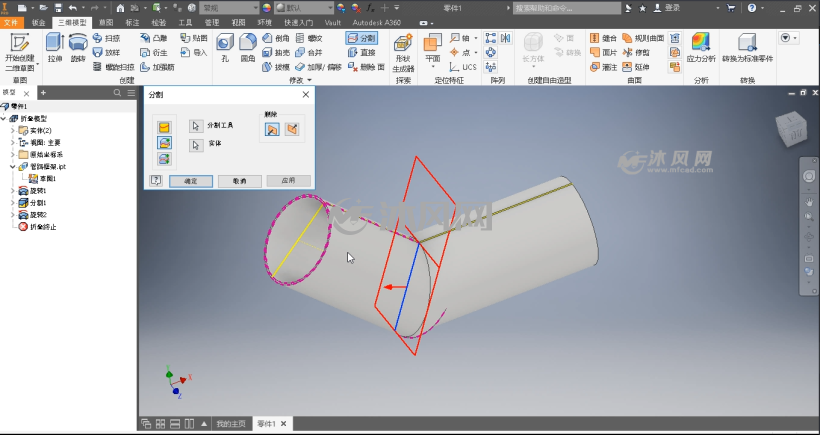Screen dimensions: 820x435
Task: Switch to the 钣金 ribbon tab
Action: point(38,22)
